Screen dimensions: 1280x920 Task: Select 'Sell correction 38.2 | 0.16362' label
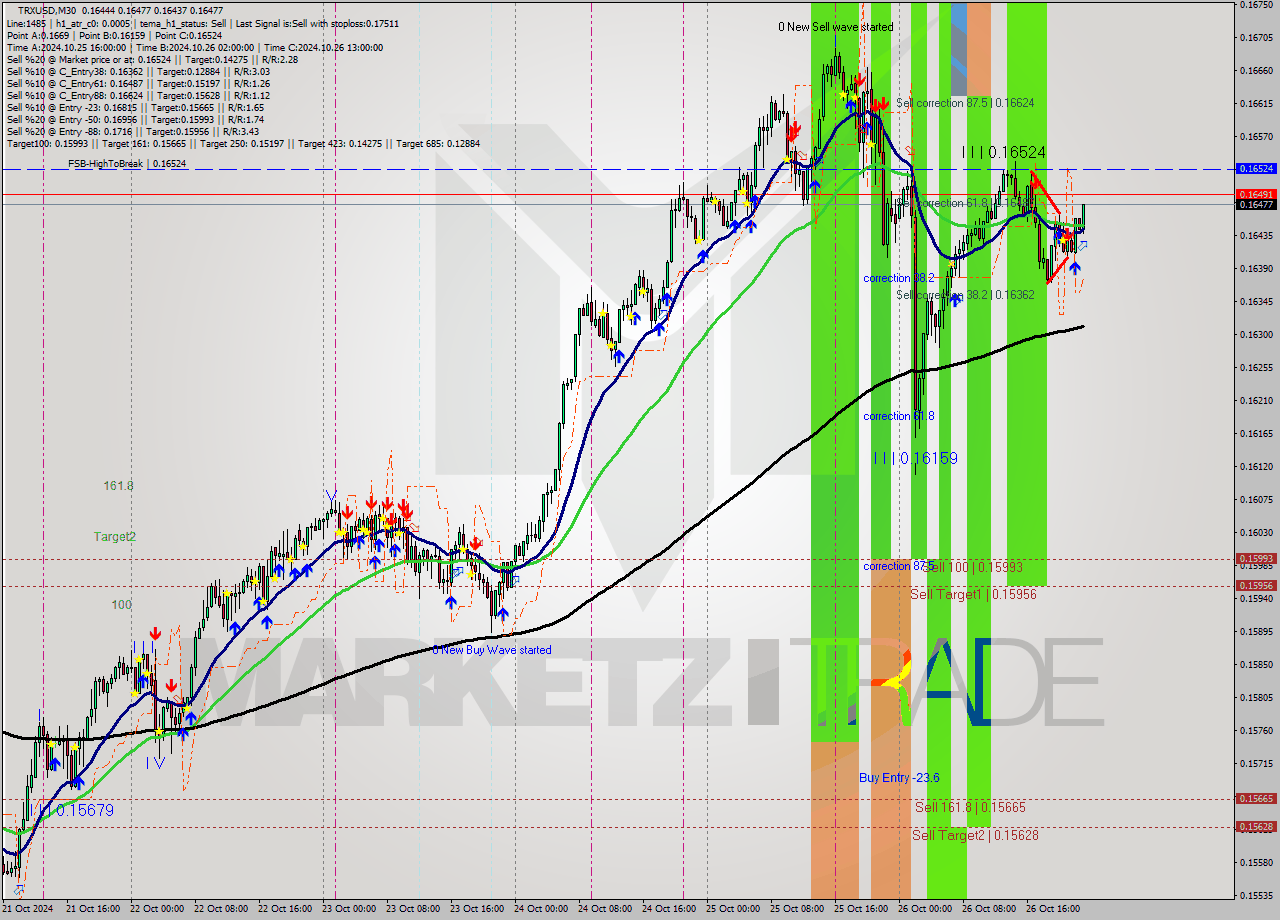click(x=965, y=295)
